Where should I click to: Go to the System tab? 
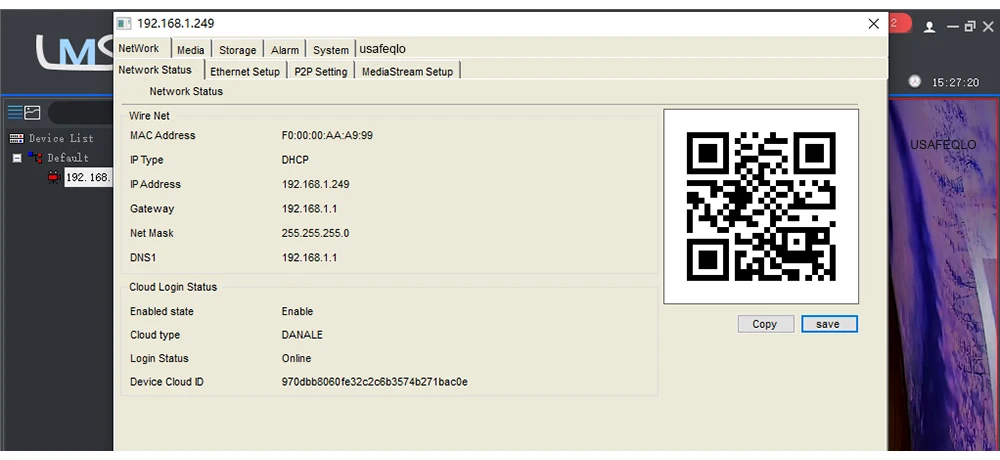tap(330, 50)
